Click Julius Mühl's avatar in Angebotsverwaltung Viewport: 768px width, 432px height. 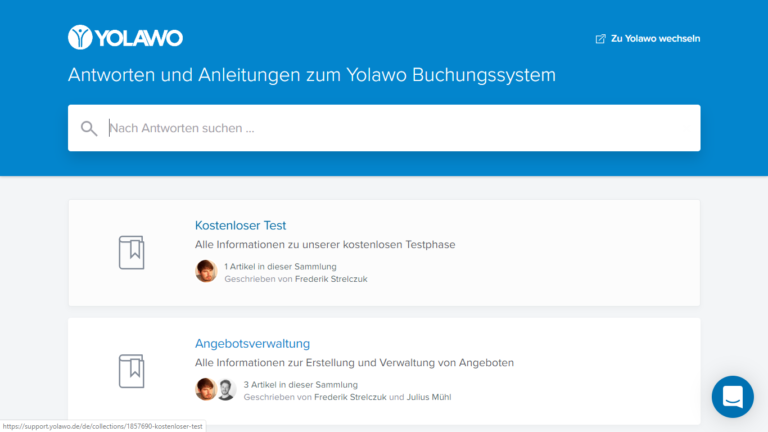coord(226,389)
